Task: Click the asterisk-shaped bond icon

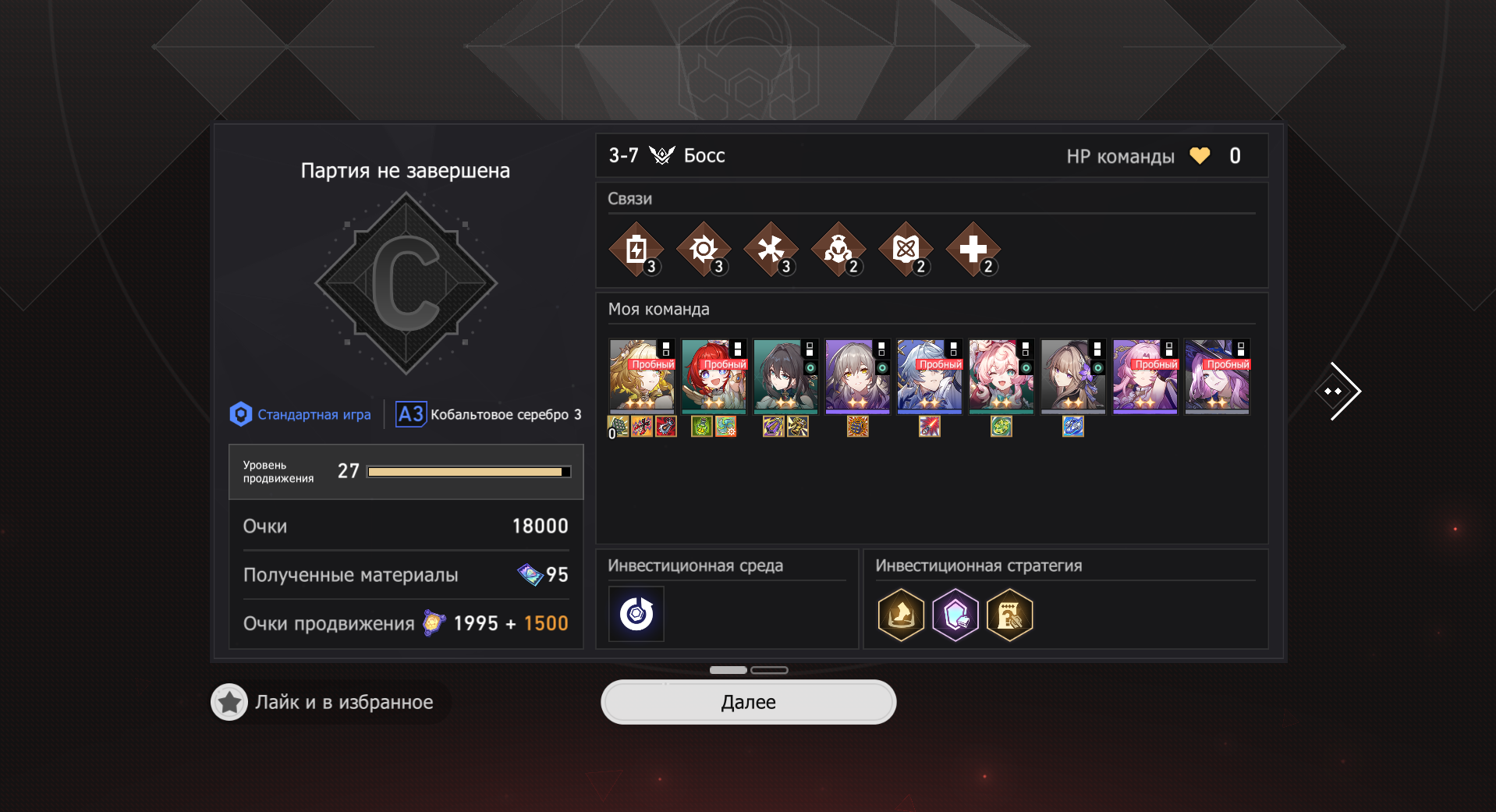Action: (771, 250)
